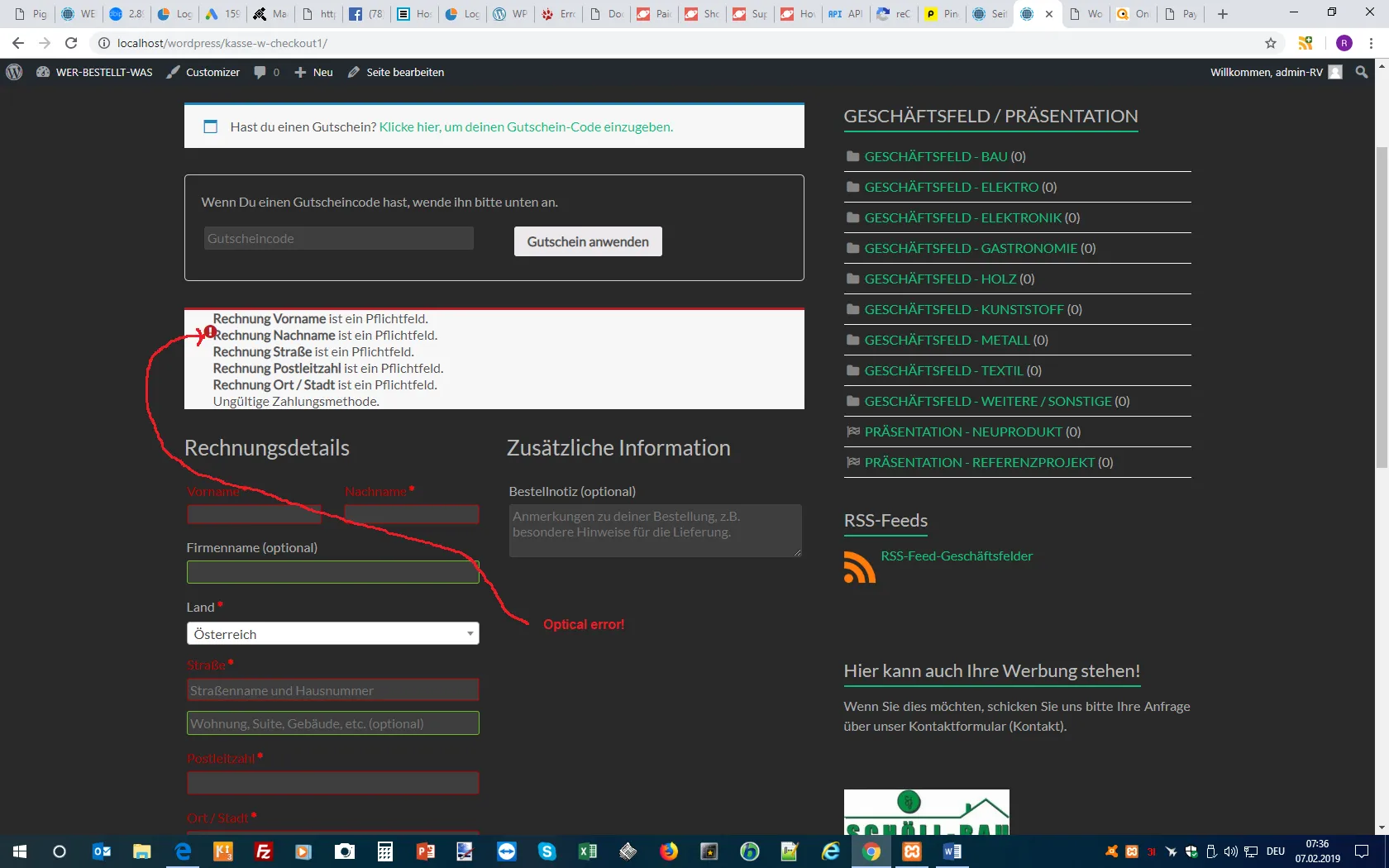Image resolution: width=1389 pixels, height=868 pixels.
Task: Open Chrome's three-dot menu
Action: (x=1371, y=43)
